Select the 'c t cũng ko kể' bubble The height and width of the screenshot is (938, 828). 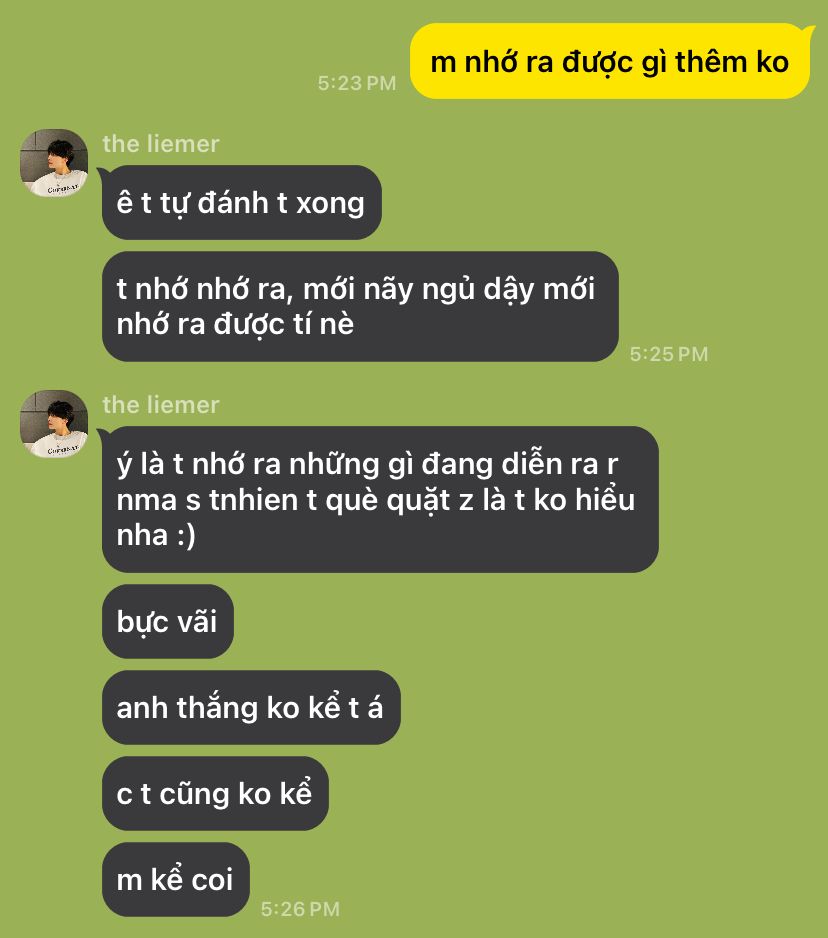point(215,793)
